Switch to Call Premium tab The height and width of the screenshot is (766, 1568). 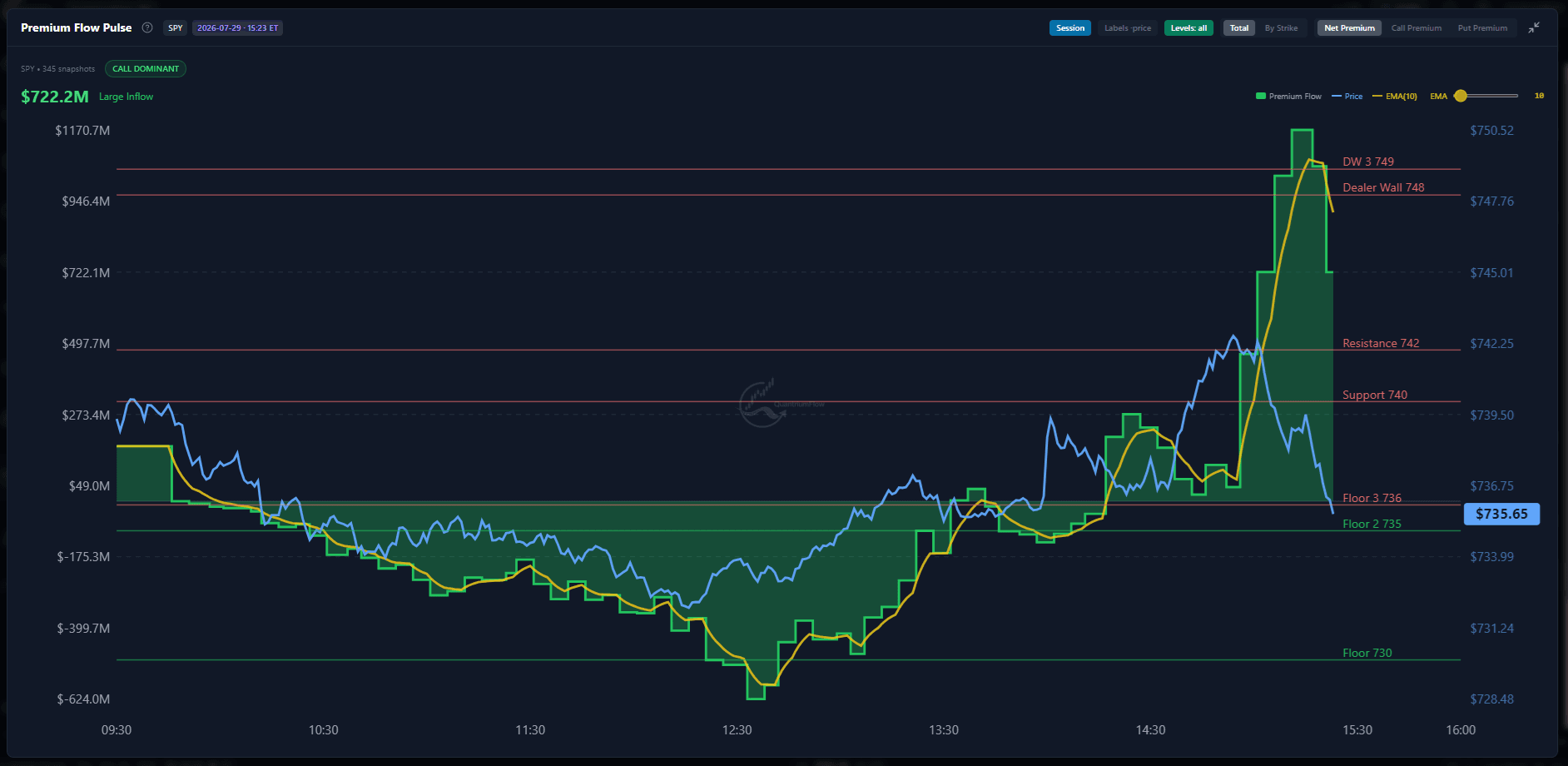click(x=1417, y=28)
